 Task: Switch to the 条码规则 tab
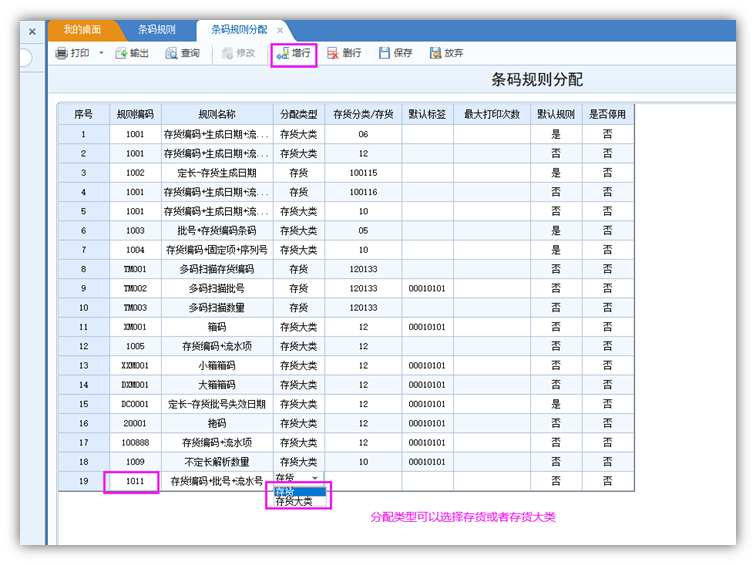pyautogui.click(x=157, y=30)
